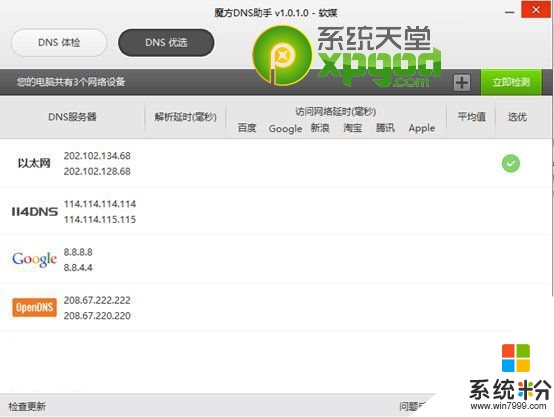Select the green checkmark for 以太网
The image size is (554, 417).
pyautogui.click(x=511, y=163)
